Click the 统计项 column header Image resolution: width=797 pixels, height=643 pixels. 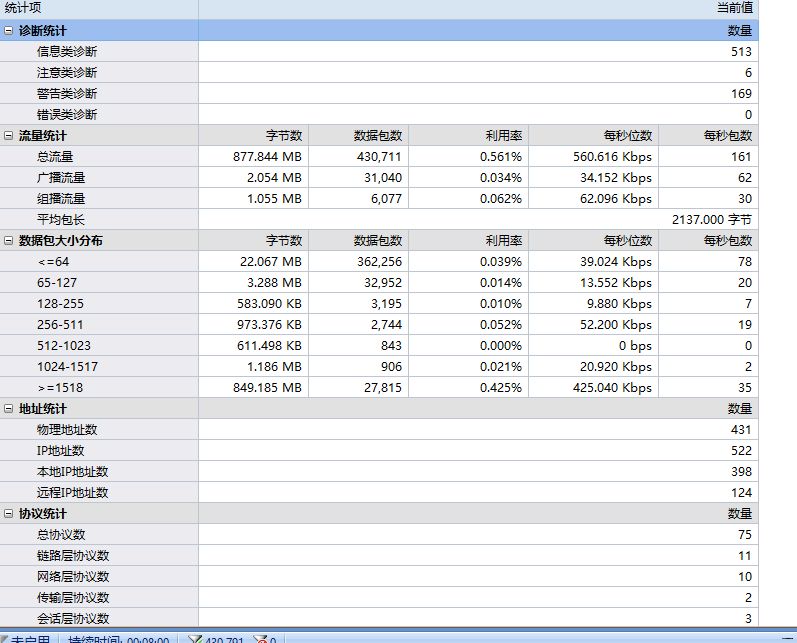[99, 8]
